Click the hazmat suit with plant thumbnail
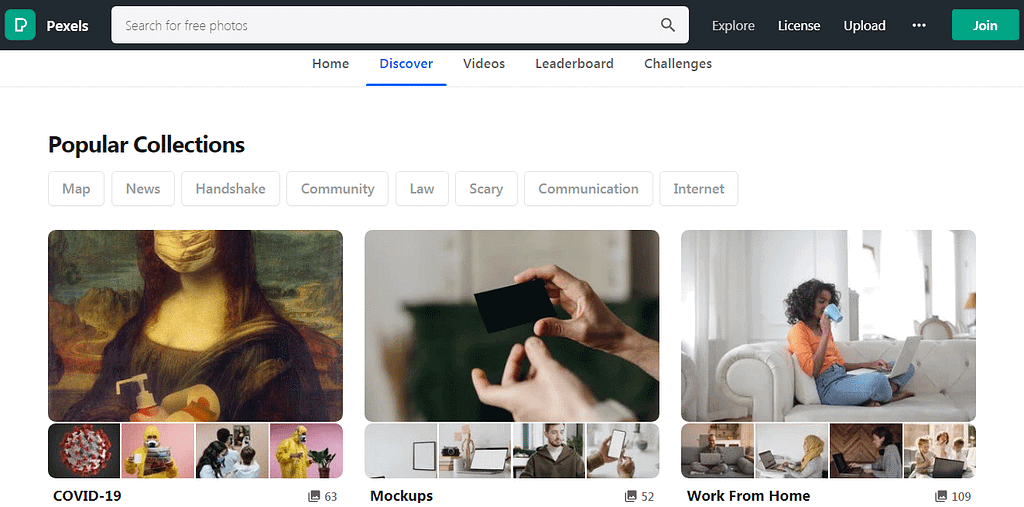This screenshot has height=507, width=1024. [x=306, y=451]
